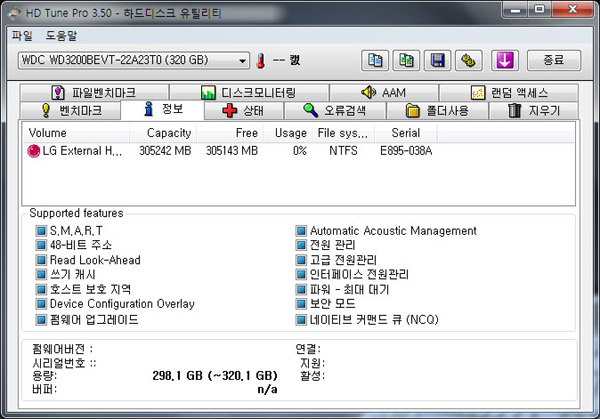Screen dimensions: 600x419
Task: Click the Capacity column header
Action: click(x=163, y=133)
